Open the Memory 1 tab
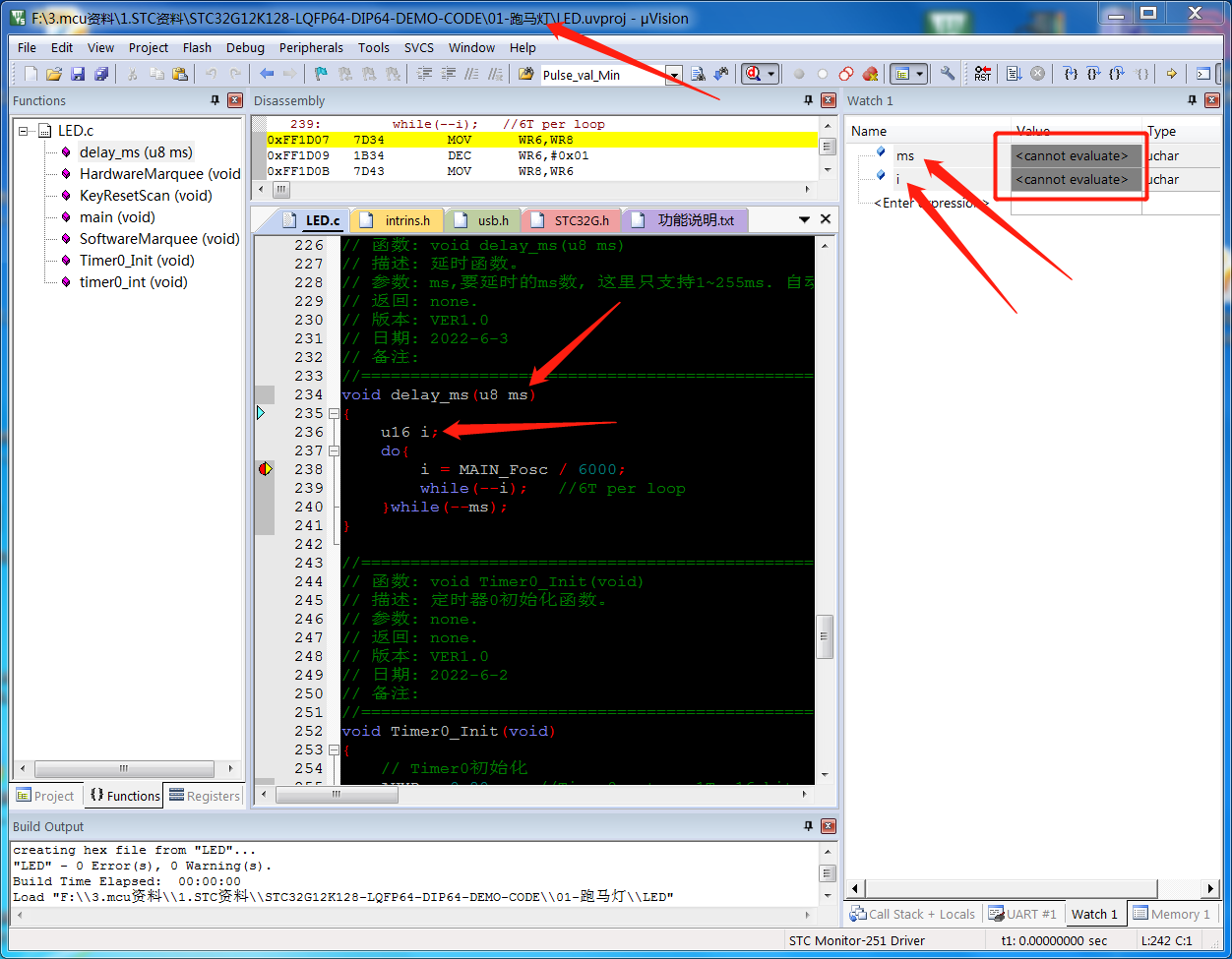 coord(1172,914)
